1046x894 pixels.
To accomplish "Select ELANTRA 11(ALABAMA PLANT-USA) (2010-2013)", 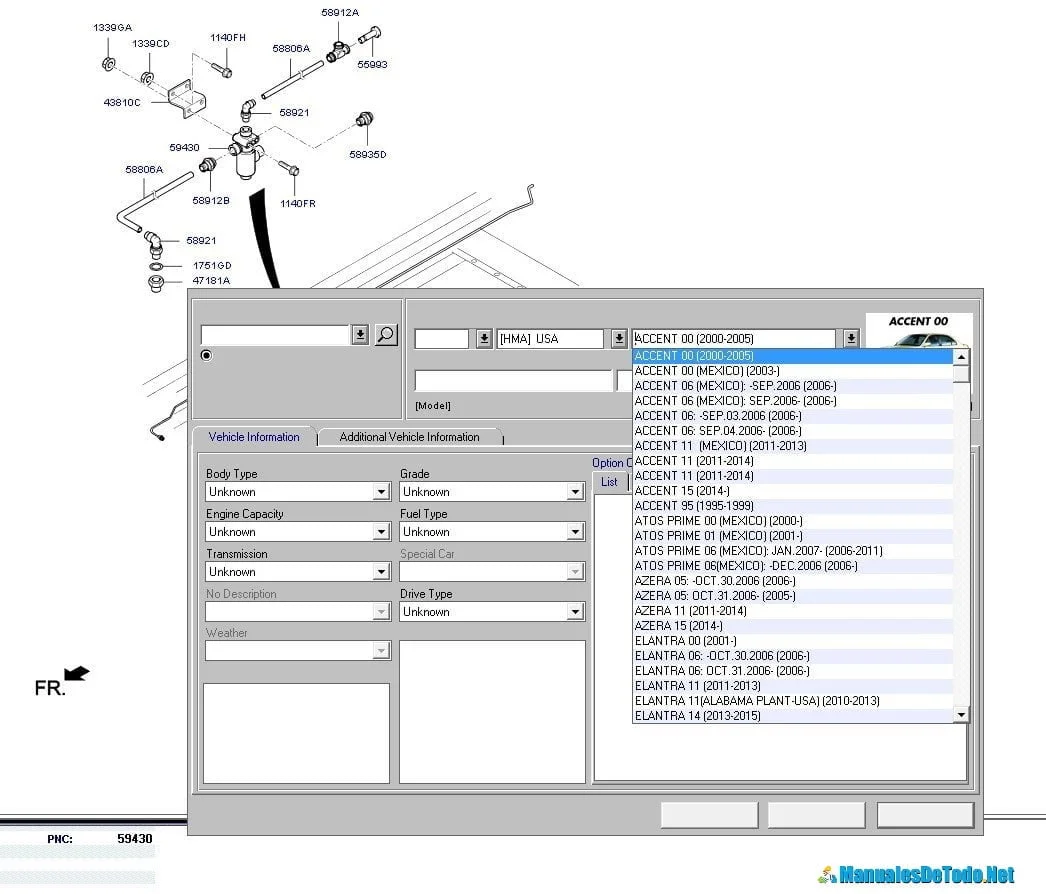I will coord(793,701).
